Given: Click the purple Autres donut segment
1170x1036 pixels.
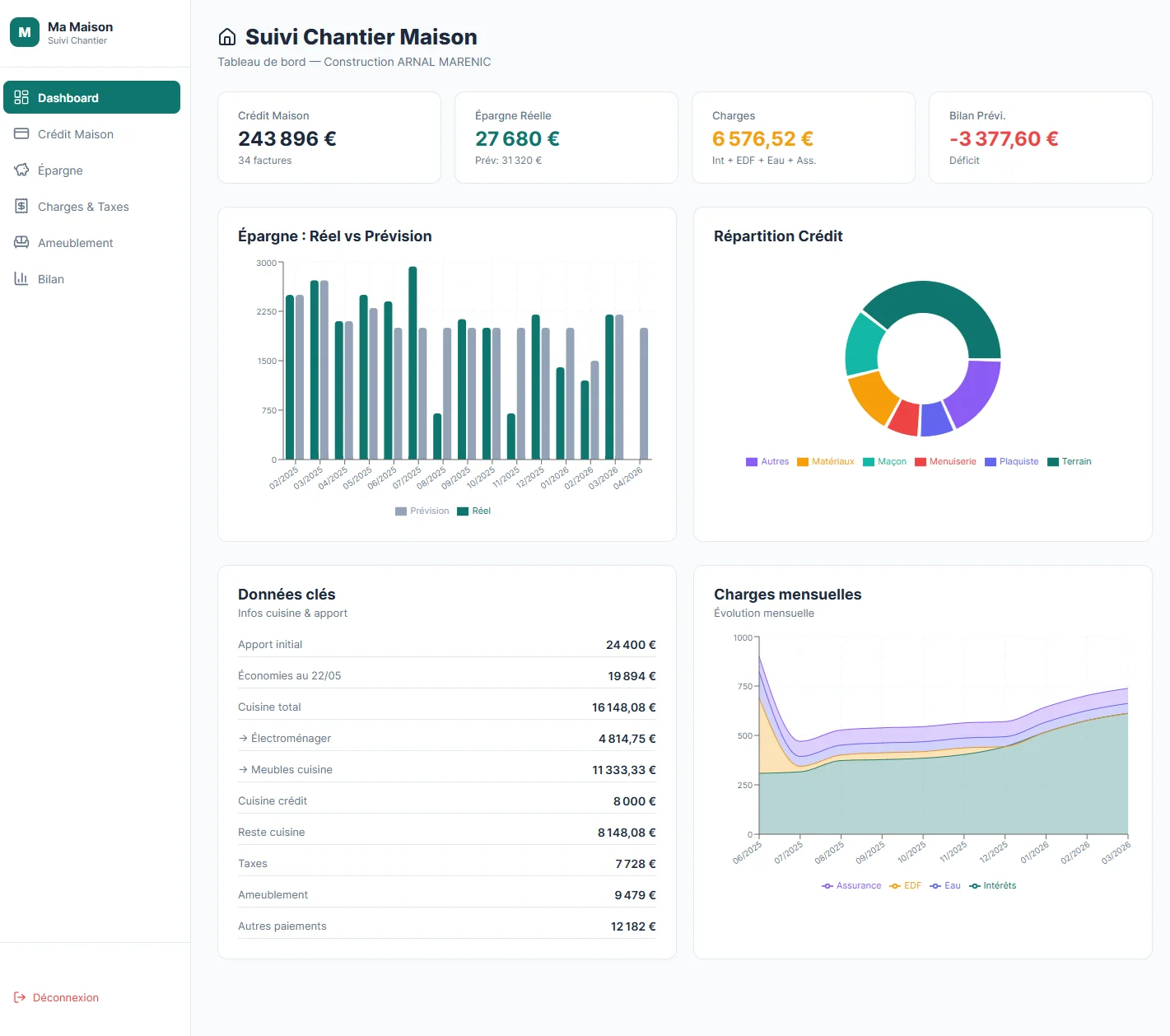Looking at the screenshot, I should pyautogui.click(x=975, y=391).
